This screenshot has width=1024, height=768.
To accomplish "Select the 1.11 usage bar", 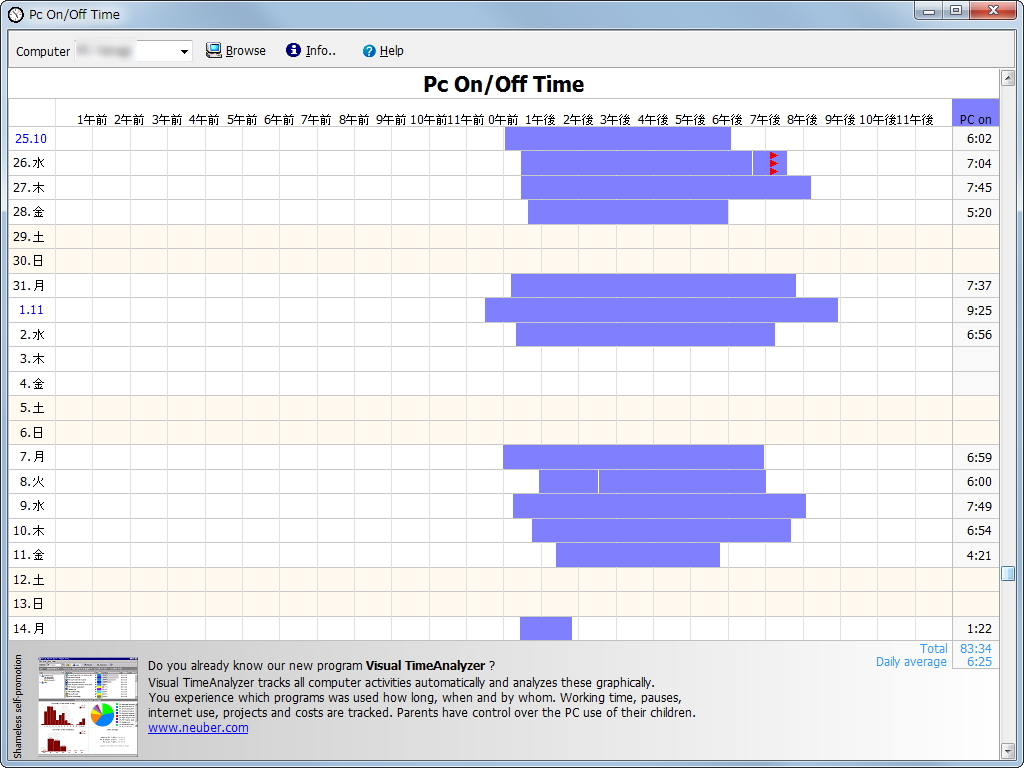I will (661, 310).
